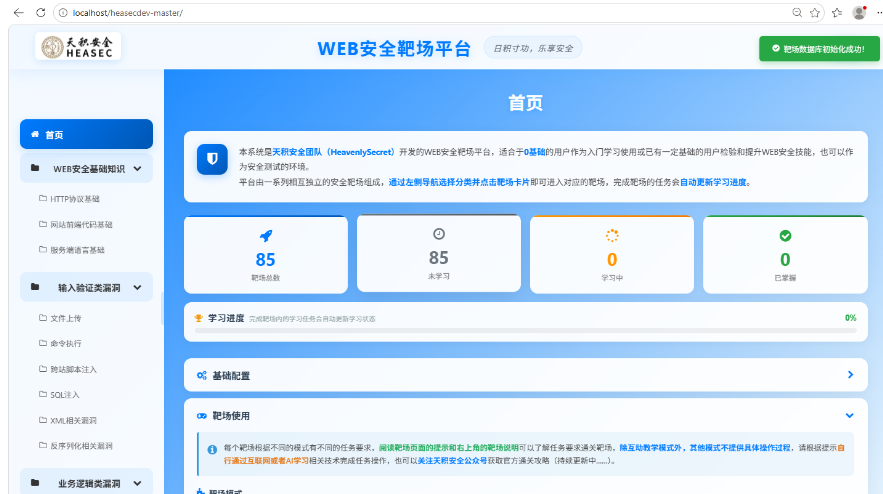Click the clock icon on 未学习 card
Screen dimensions: 883x494
coord(439,234)
